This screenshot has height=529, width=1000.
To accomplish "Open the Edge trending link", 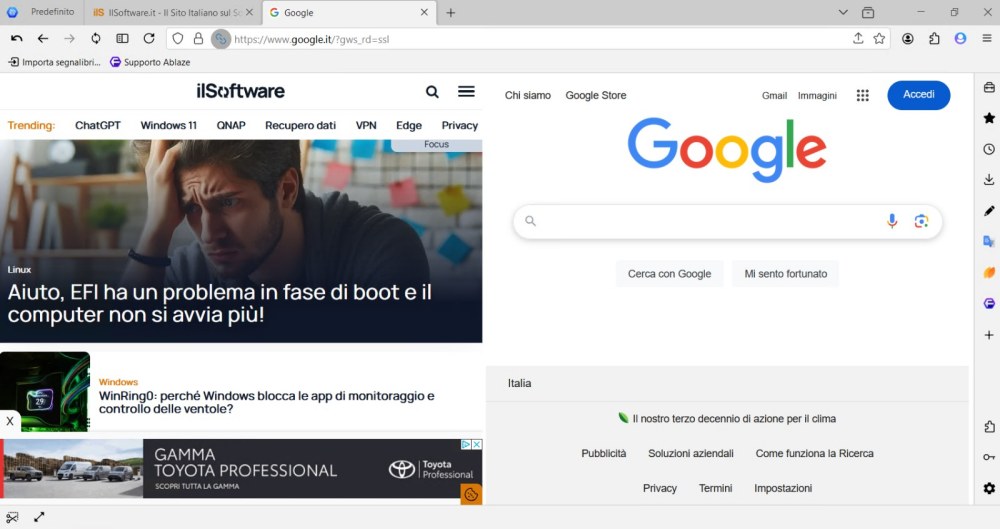I will coord(409,125).
